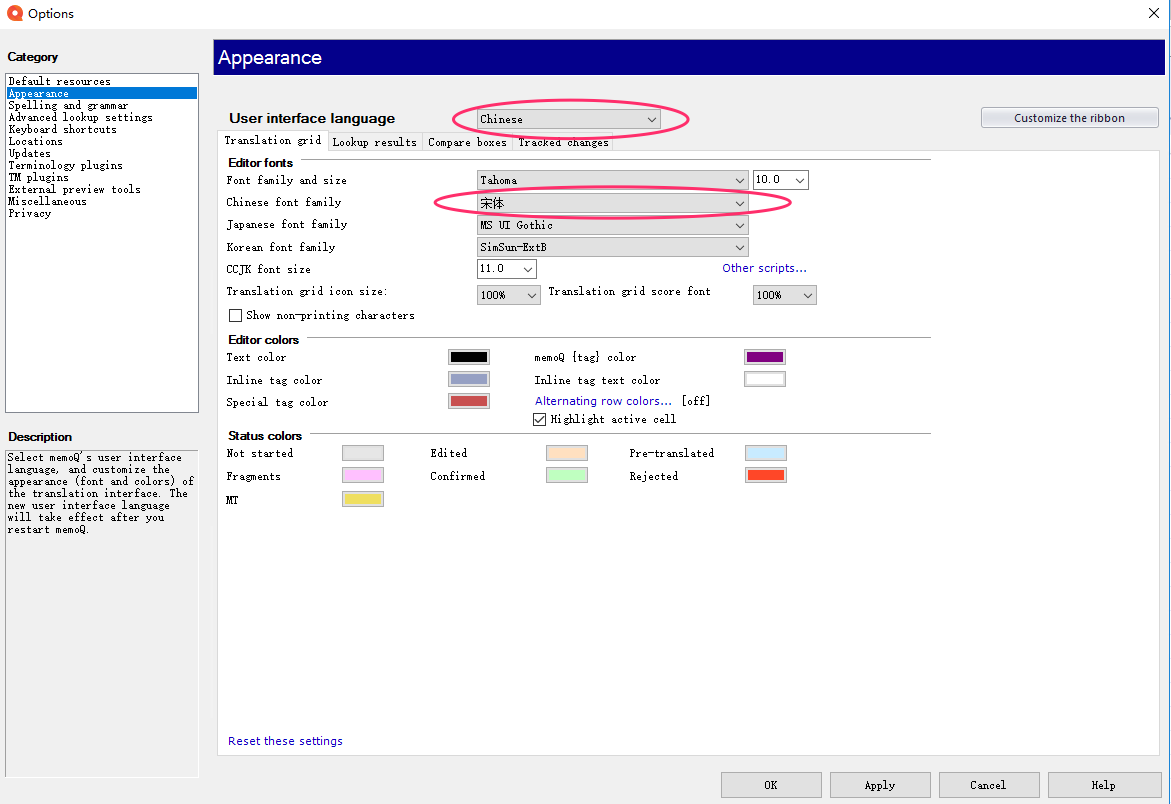The width and height of the screenshot is (1171, 804).
Task: Click the Apply button
Action: pos(880,785)
